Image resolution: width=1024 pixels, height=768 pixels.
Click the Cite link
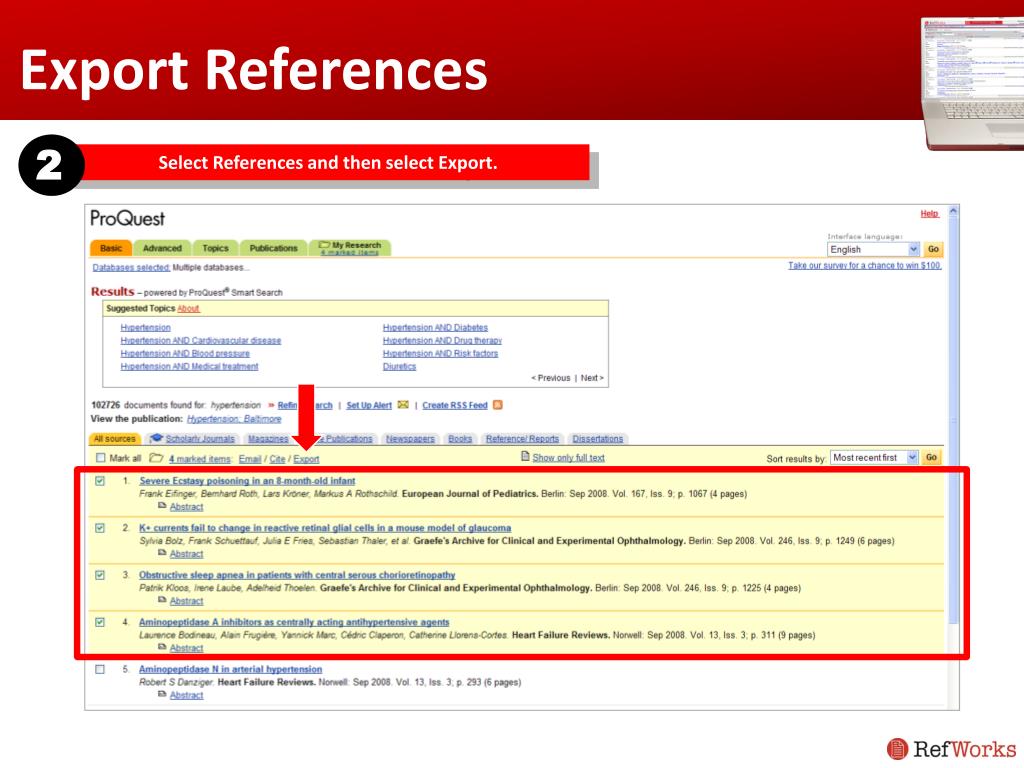click(277, 459)
